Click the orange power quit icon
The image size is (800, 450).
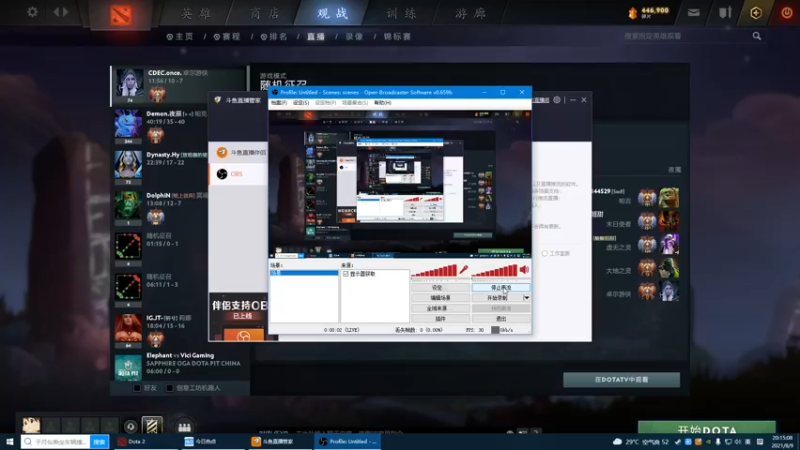[787, 13]
